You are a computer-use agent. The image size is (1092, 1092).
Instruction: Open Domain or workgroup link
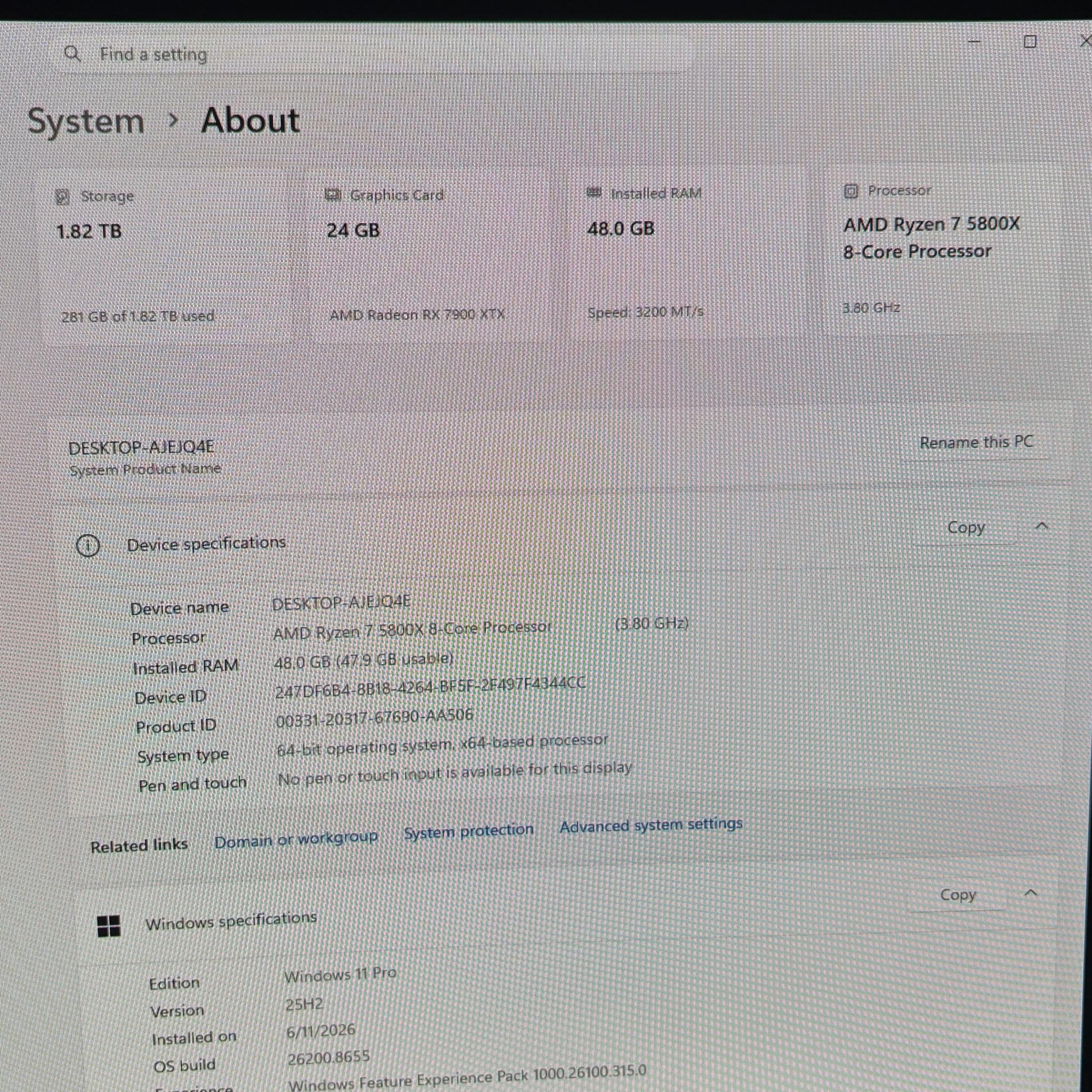pos(295,839)
